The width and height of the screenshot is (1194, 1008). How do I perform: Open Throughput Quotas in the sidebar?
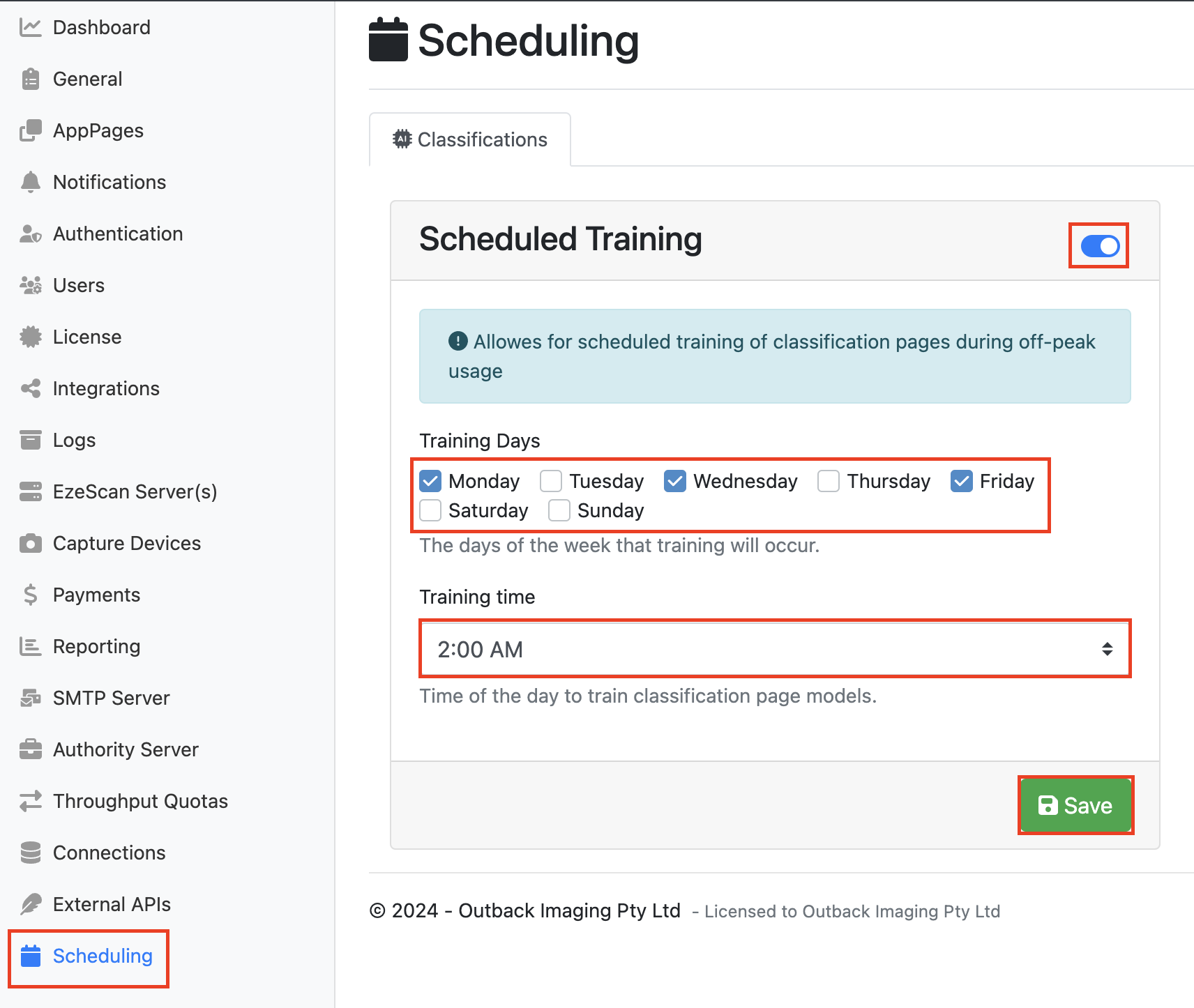coord(140,801)
